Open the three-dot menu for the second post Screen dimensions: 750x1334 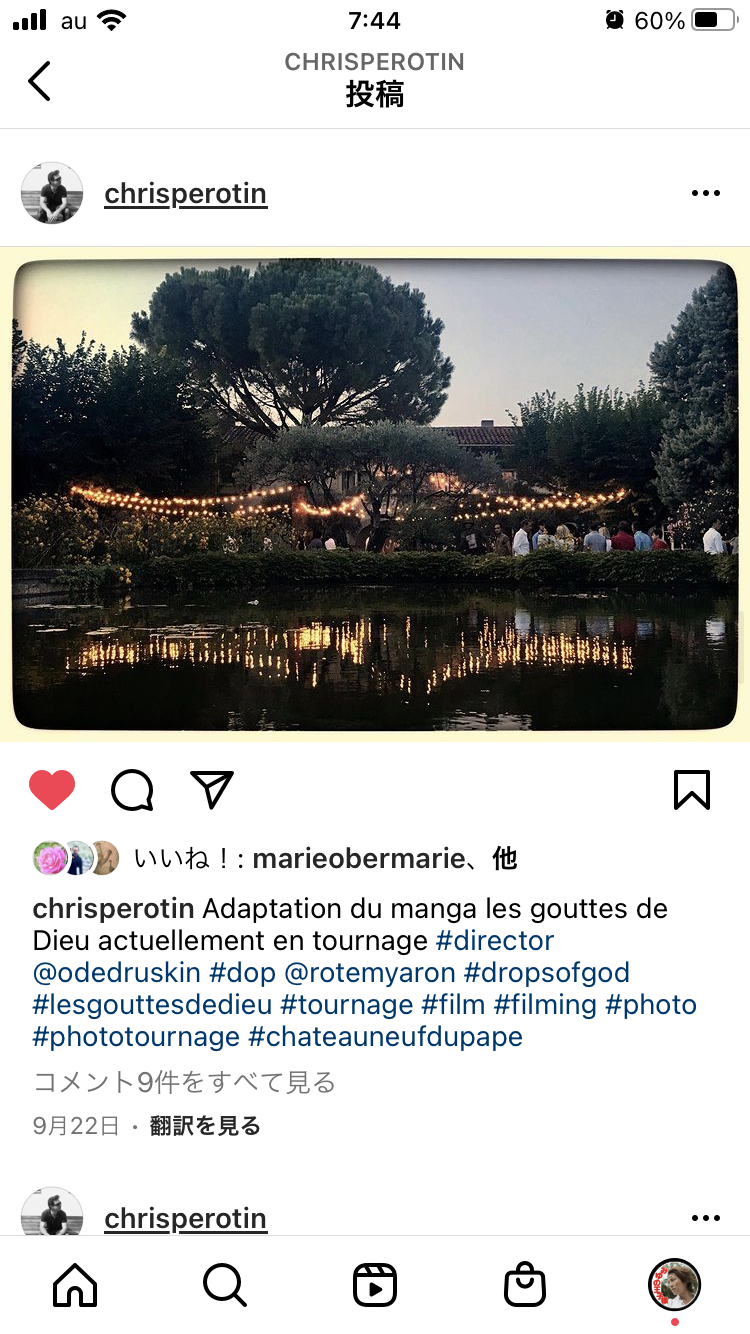(x=706, y=1218)
